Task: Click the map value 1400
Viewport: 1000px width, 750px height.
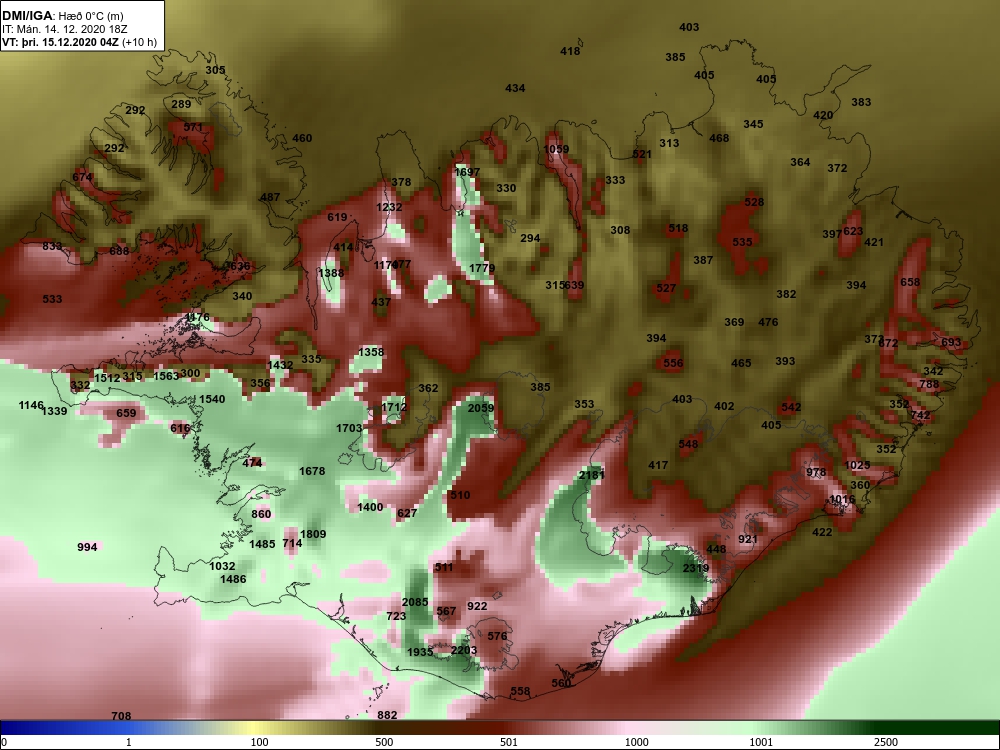Action: click(x=370, y=508)
